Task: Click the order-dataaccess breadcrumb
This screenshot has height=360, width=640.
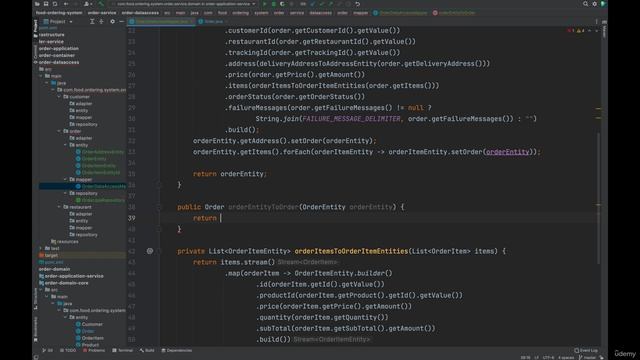Action: pos(140,13)
